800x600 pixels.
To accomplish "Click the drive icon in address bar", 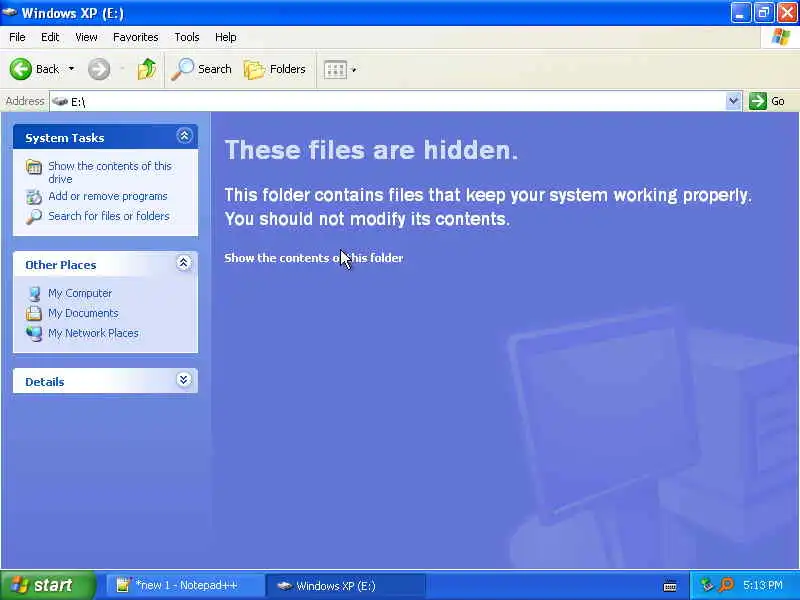I will (x=60, y=102).
